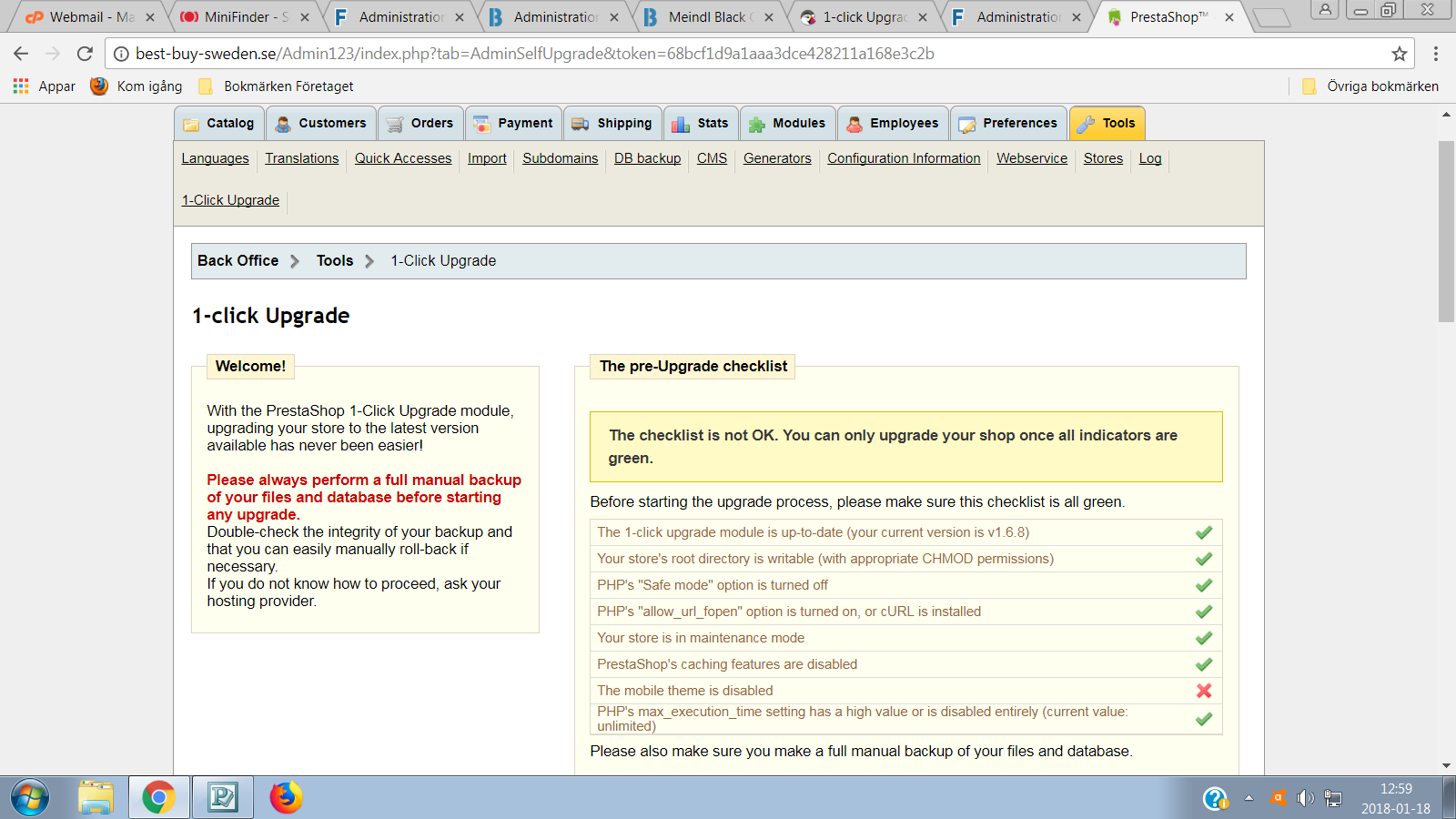1456x819 pixels.
Task: Open the Preferences admin tab
Action: pyautogui.click(x=1008, y=124)
